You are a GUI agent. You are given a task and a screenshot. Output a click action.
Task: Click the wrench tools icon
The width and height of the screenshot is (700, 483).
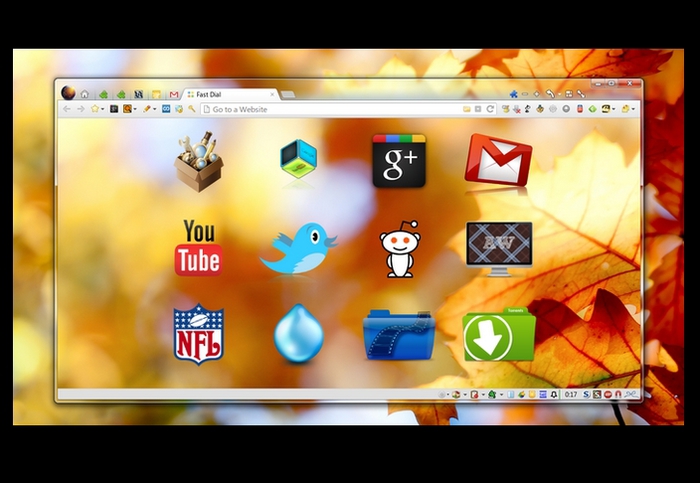coord(581,94)
